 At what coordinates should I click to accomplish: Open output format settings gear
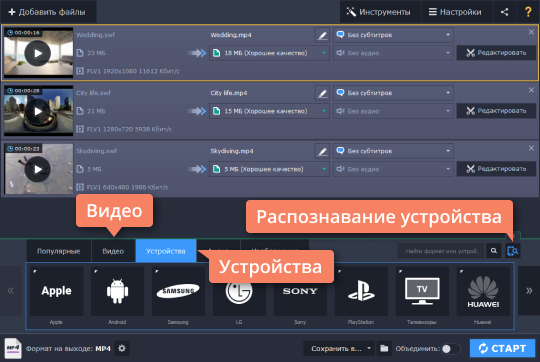tap(122, 348)
